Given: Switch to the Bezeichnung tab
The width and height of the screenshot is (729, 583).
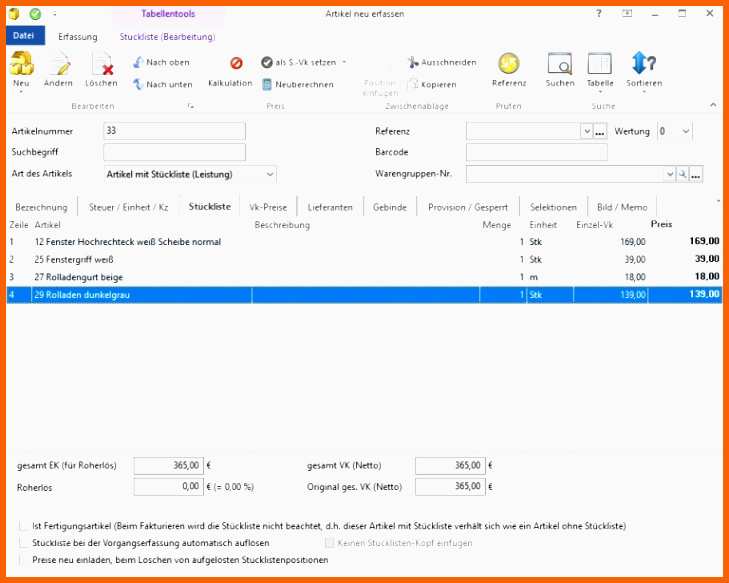Looking at the screenshot, I should [x=41, y=207].
